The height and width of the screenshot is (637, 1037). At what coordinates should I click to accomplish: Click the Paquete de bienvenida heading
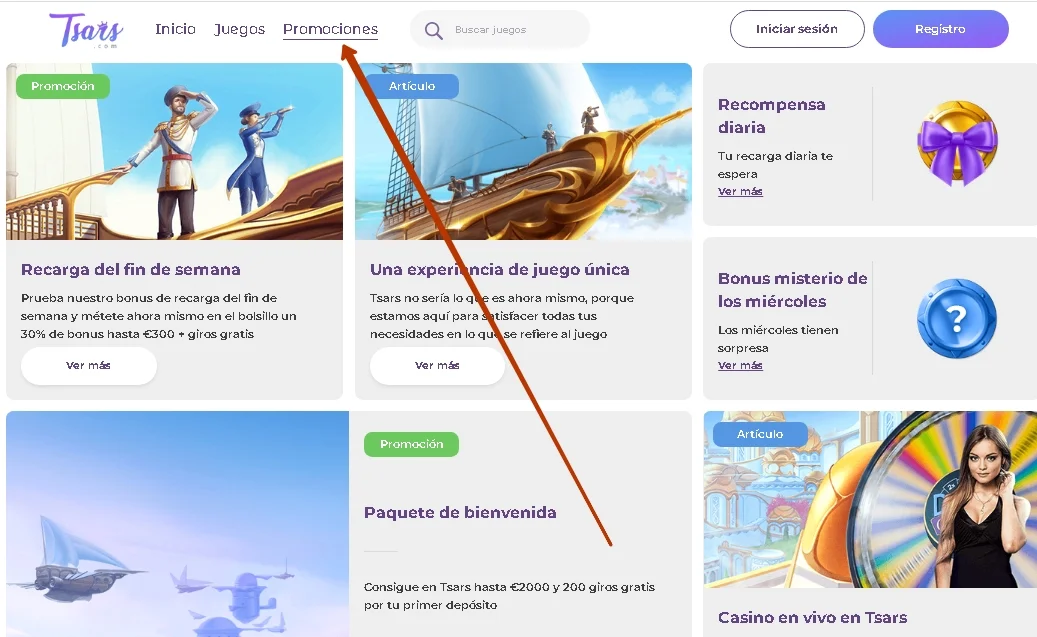point(460,512)
